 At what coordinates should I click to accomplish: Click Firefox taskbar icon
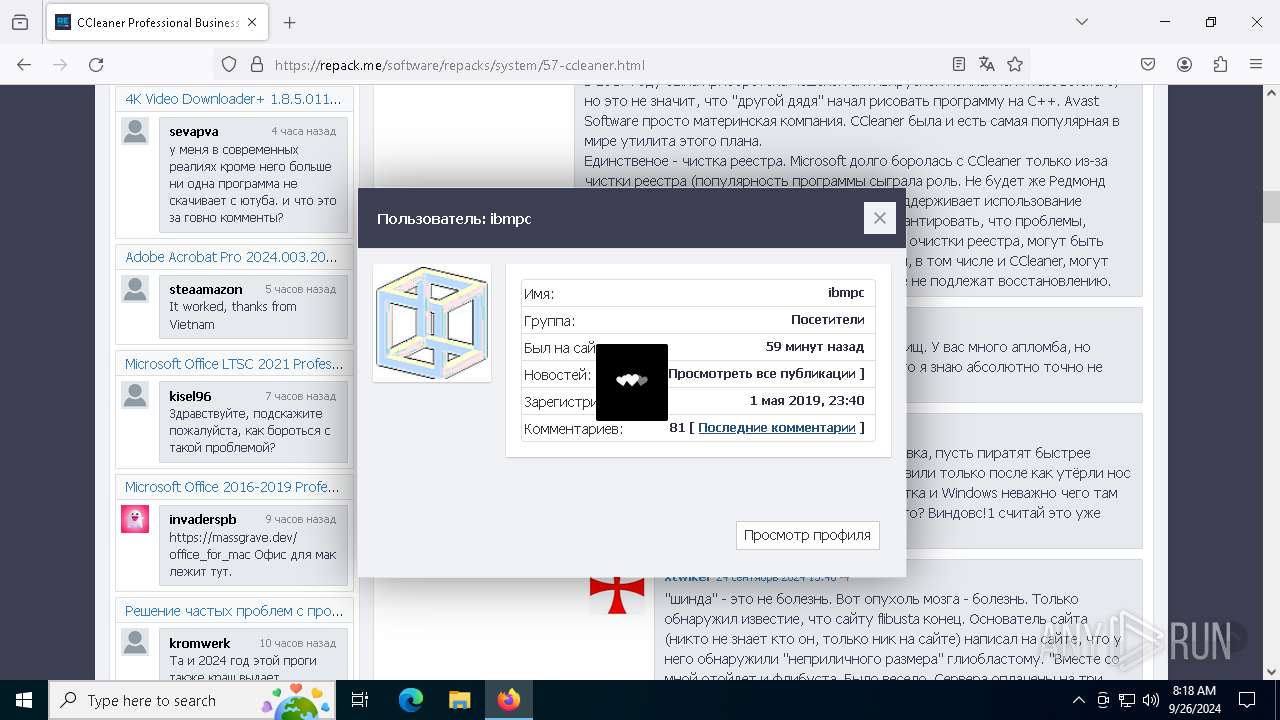[508, 700]
